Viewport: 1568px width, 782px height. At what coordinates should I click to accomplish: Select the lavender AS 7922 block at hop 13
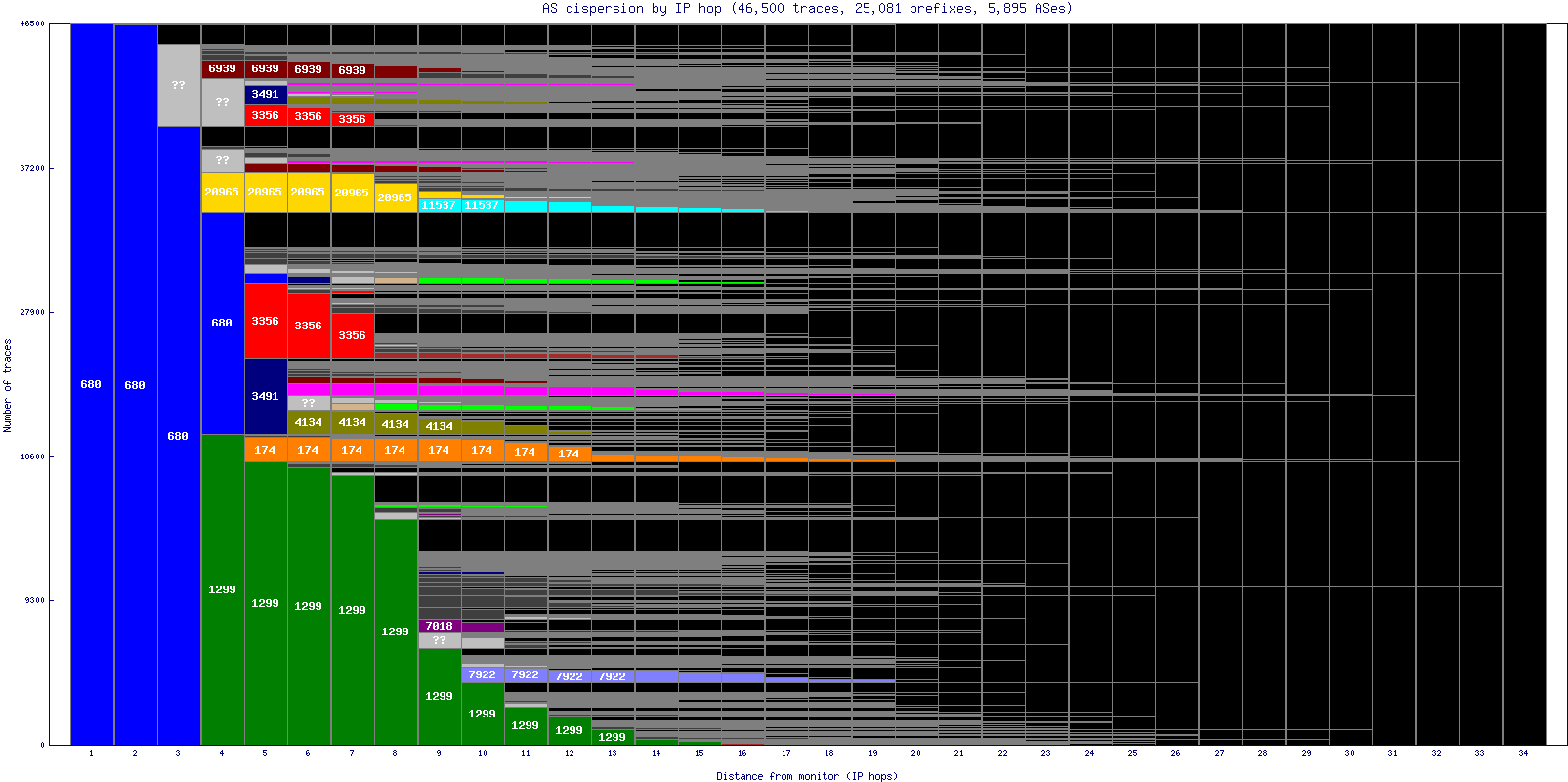coord(613,676)
